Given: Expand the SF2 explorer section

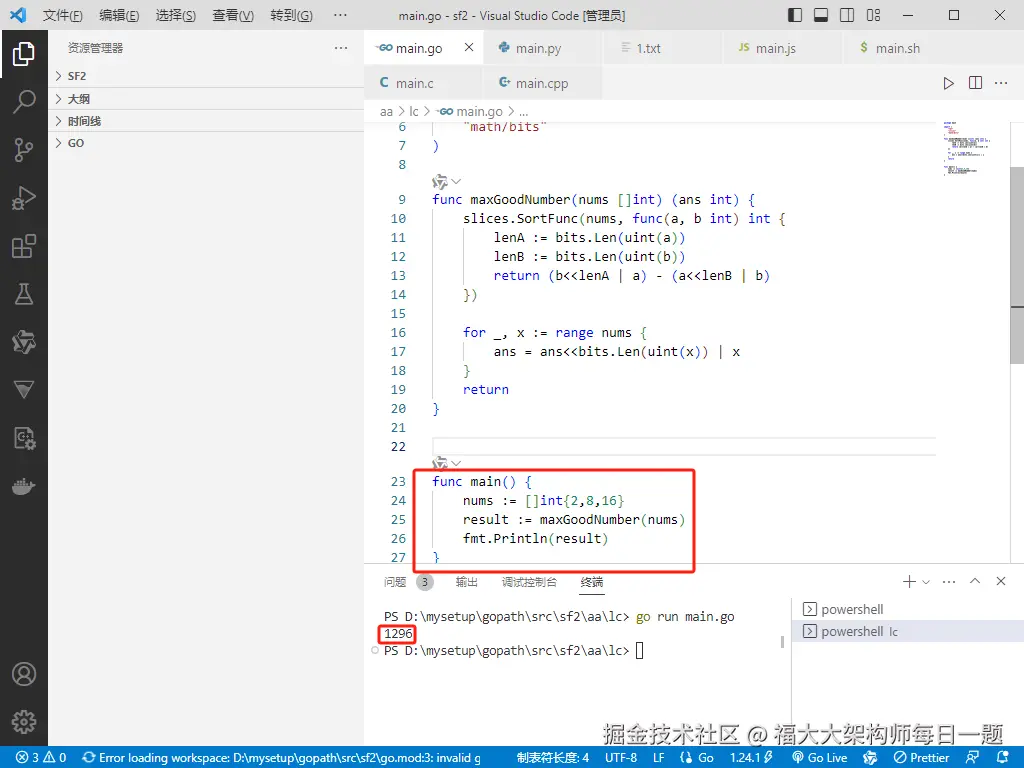Looking at the screenshot, I should click(206, 76).
